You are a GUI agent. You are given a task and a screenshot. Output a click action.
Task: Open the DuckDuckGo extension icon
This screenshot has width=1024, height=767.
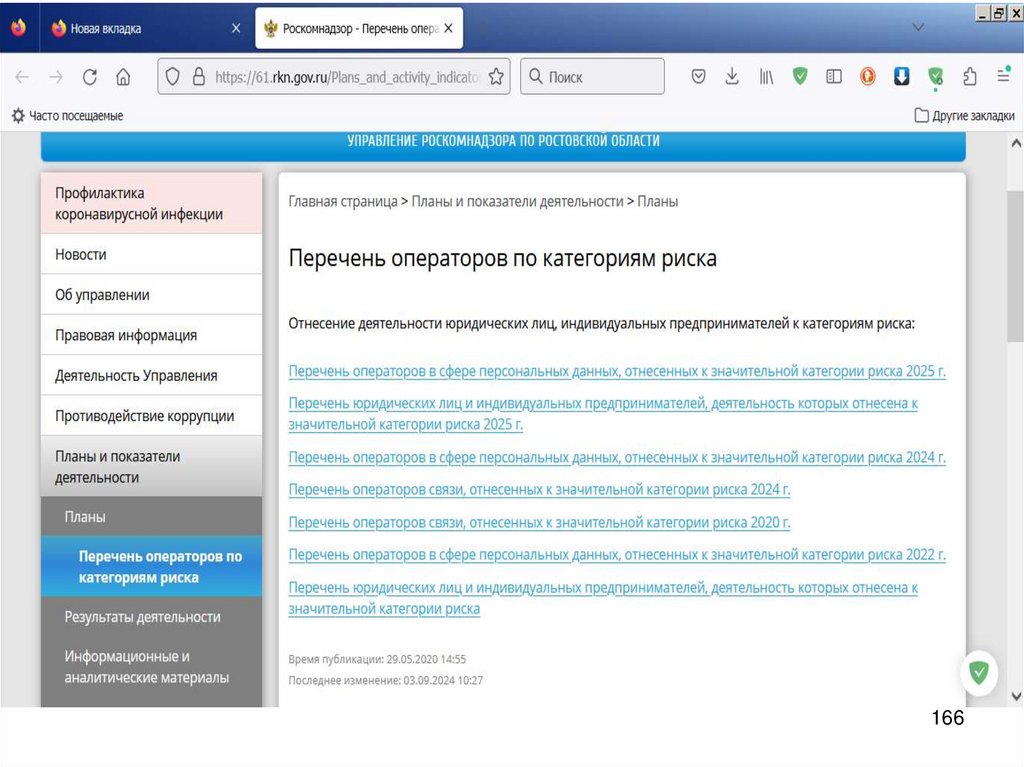coord(868,77)
